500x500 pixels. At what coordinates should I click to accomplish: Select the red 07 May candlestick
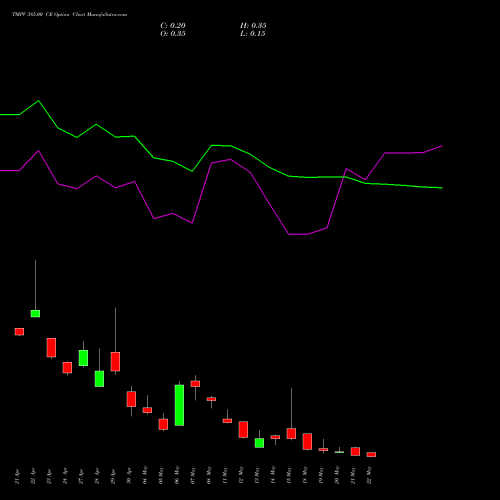pyautogui.click(x=195, y=384)
